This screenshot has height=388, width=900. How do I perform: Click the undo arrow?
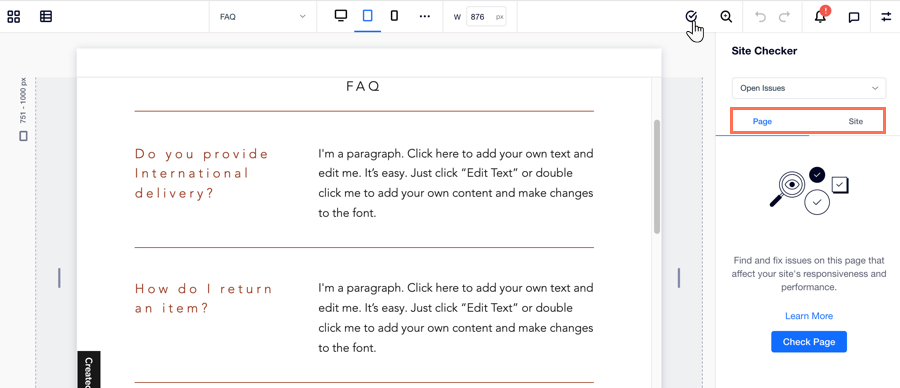(761, 17)
